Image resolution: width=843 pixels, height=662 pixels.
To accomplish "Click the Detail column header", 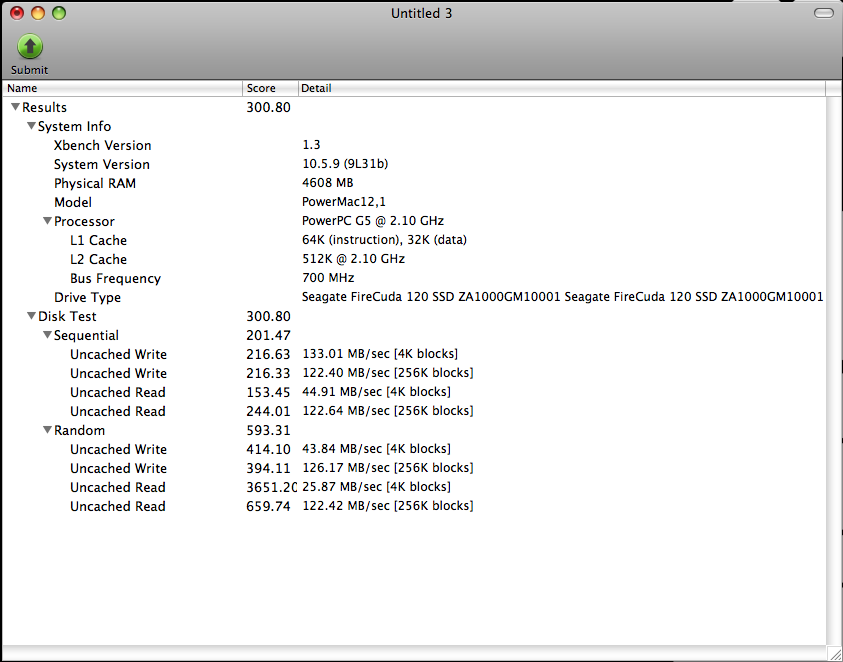I will pos(562,88).
